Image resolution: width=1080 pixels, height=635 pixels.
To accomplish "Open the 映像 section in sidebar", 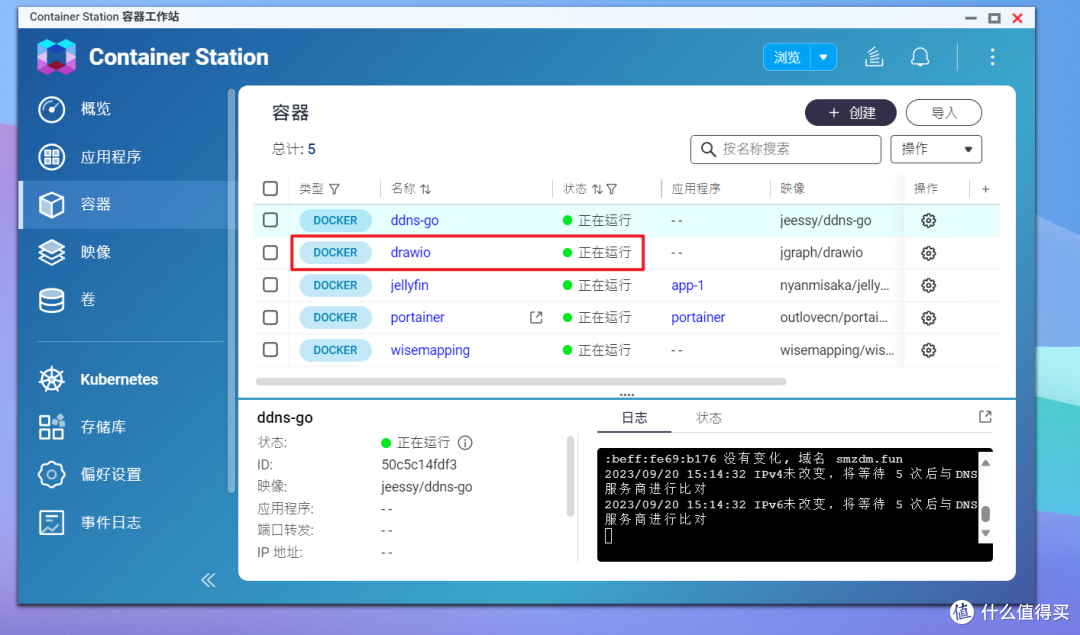I will click(95, 252).
